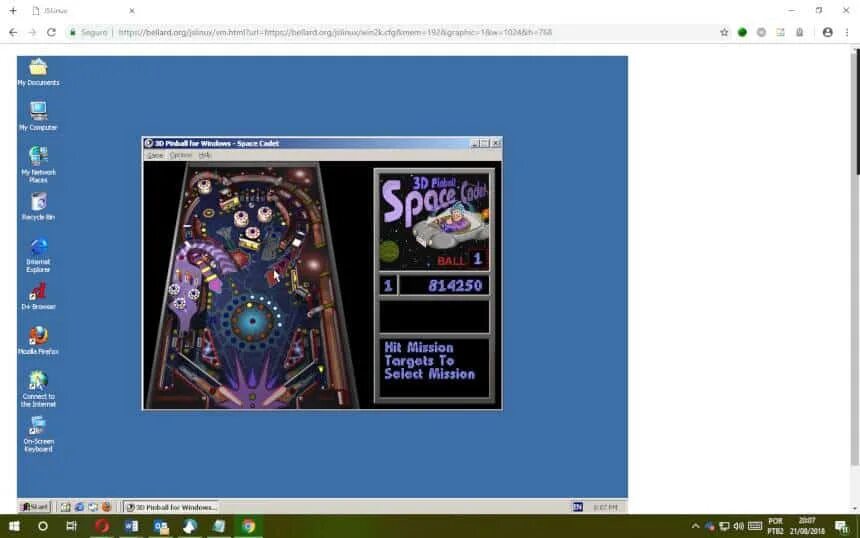The width and height of the screenshot is (860, 538).
Task: Click the Chrome address bar URL
Action: click(x=335, y=32)
